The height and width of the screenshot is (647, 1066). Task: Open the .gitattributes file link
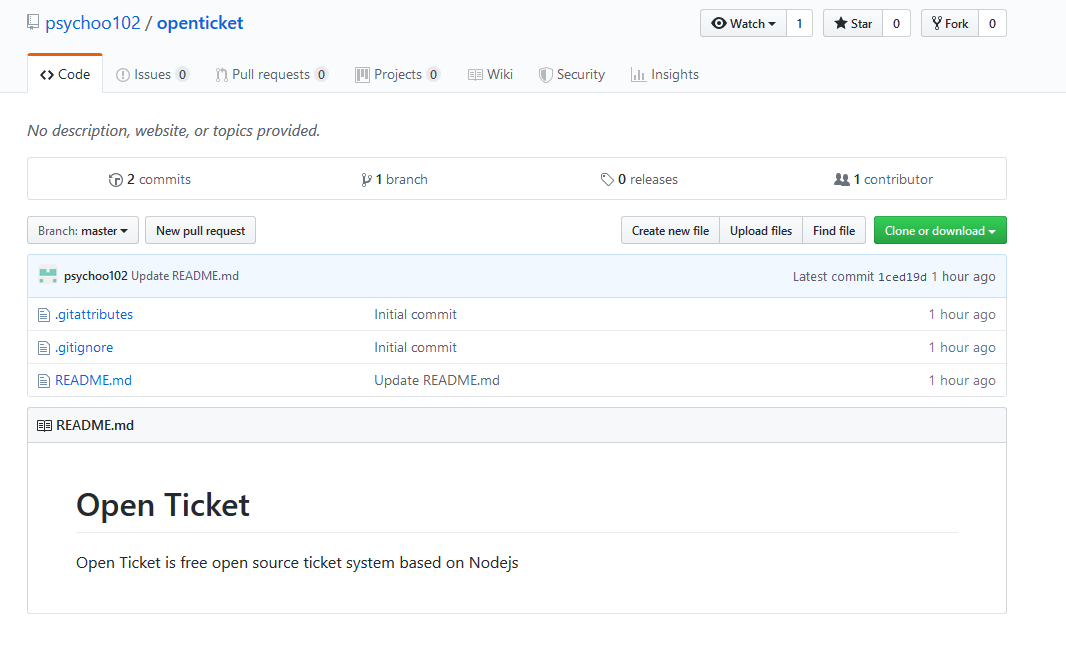(x=94, y=315)
